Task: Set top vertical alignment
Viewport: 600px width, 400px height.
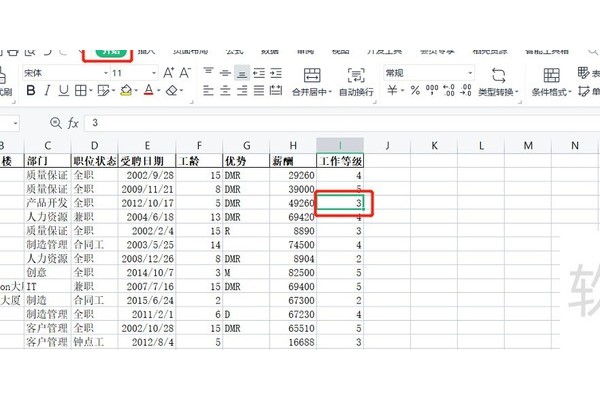Action: (208, 72)
